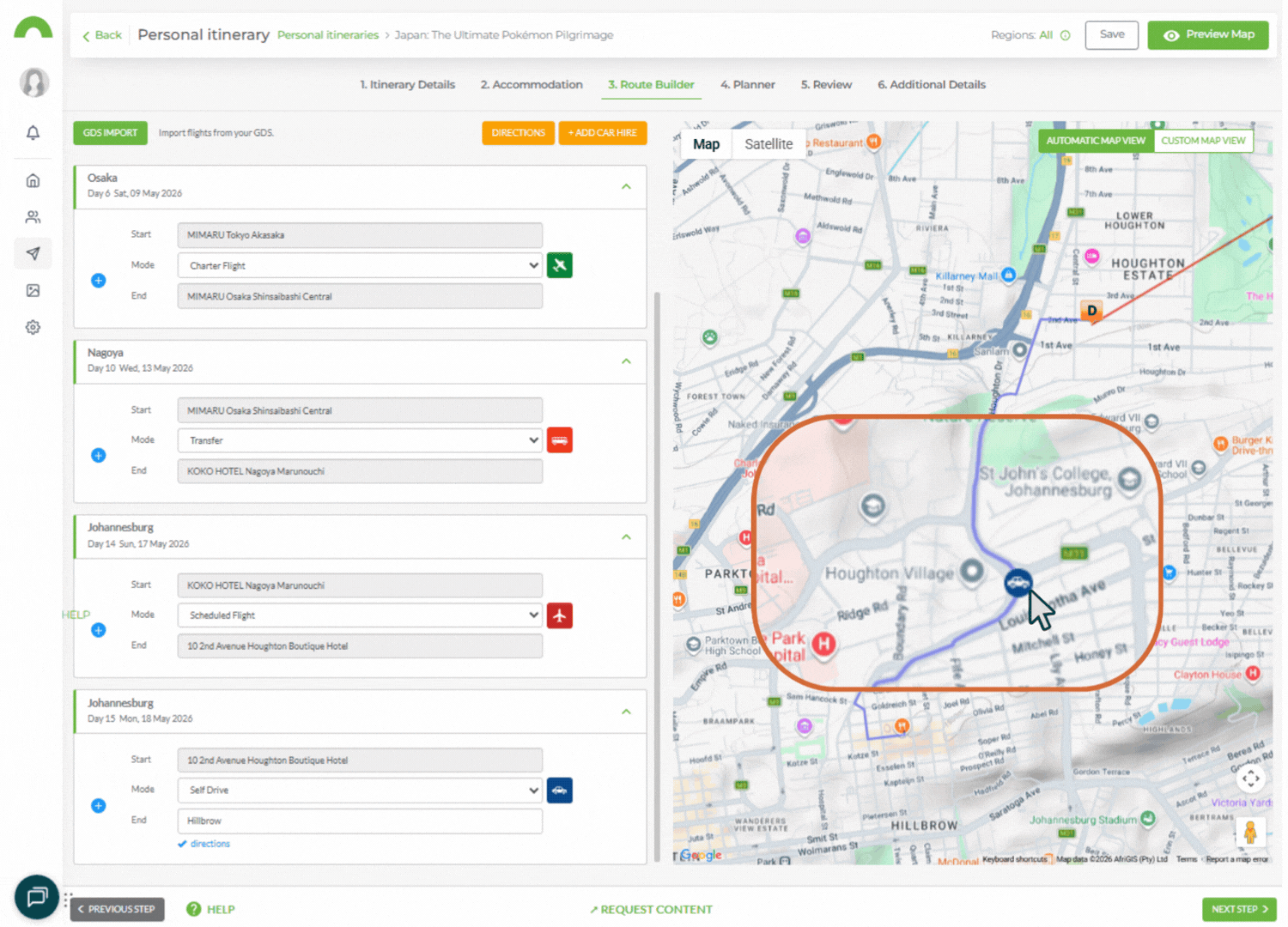This screenshot has height=927, width=1288.
Task: Switch to Custom Map View
Action: (x=1203, y=141)
